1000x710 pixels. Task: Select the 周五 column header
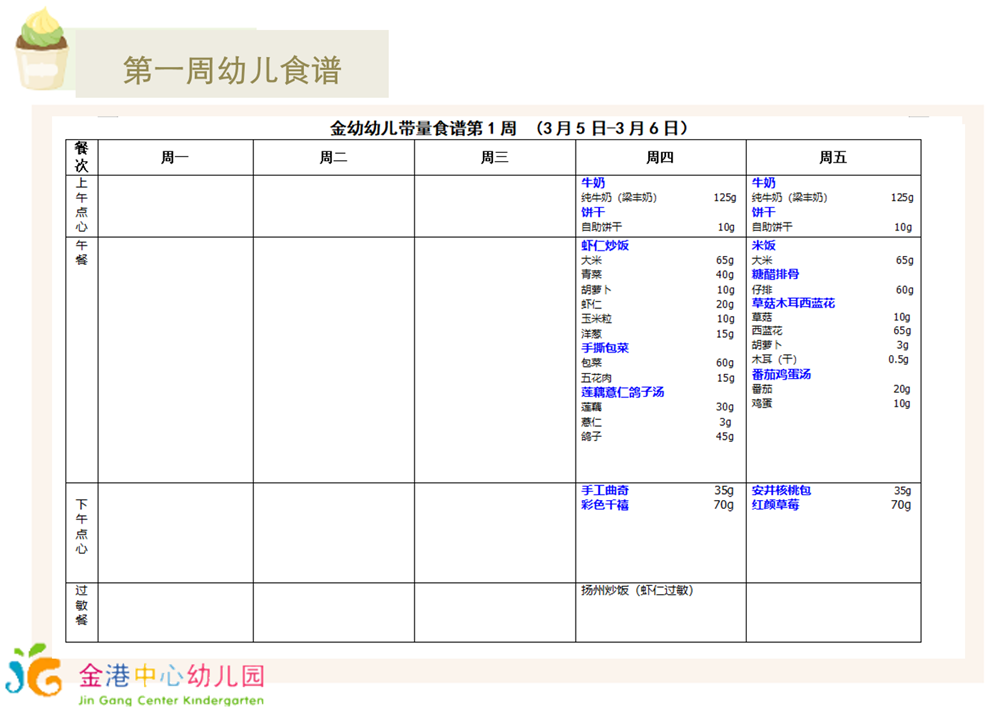[x=833, y=157]
